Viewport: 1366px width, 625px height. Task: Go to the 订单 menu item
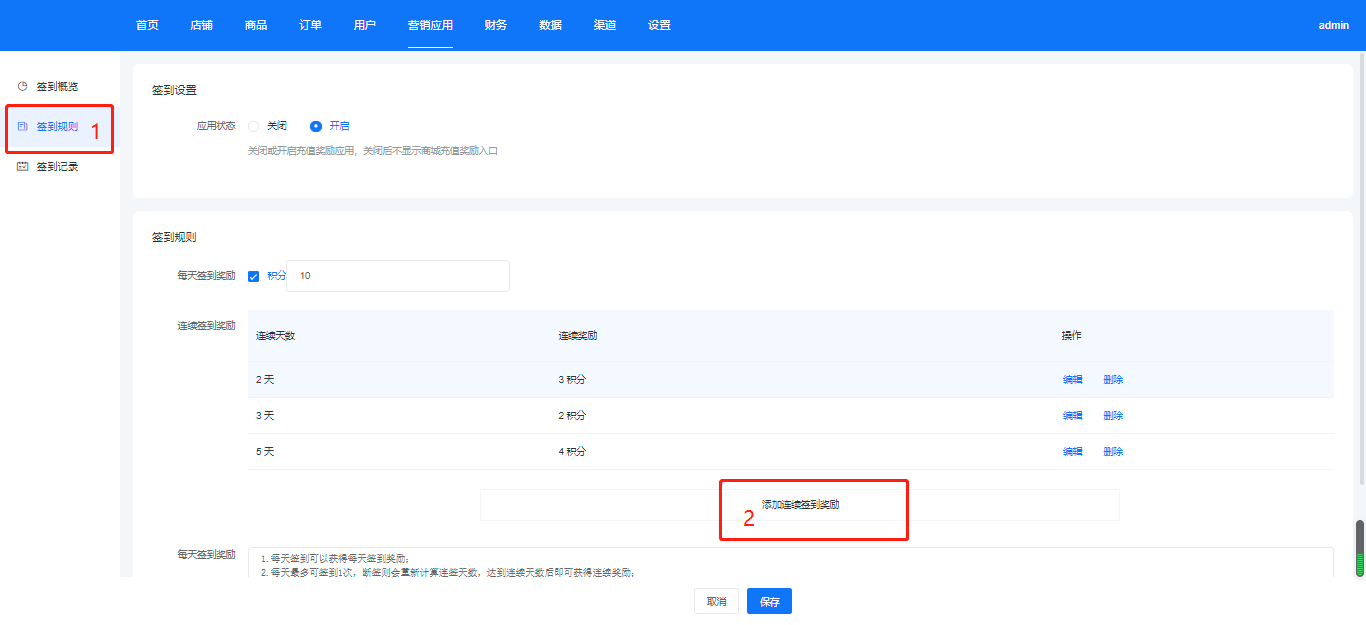[310, 25]
